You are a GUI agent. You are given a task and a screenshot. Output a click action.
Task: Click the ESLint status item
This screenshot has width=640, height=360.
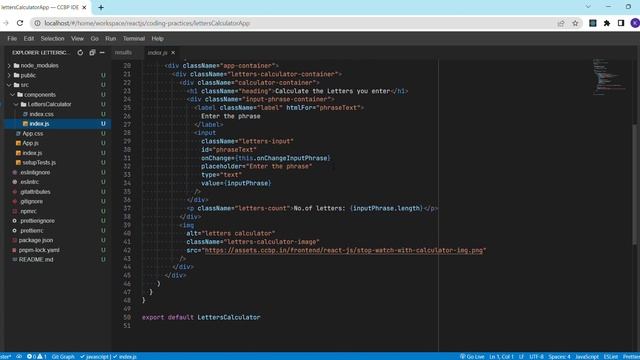[611, 356]
